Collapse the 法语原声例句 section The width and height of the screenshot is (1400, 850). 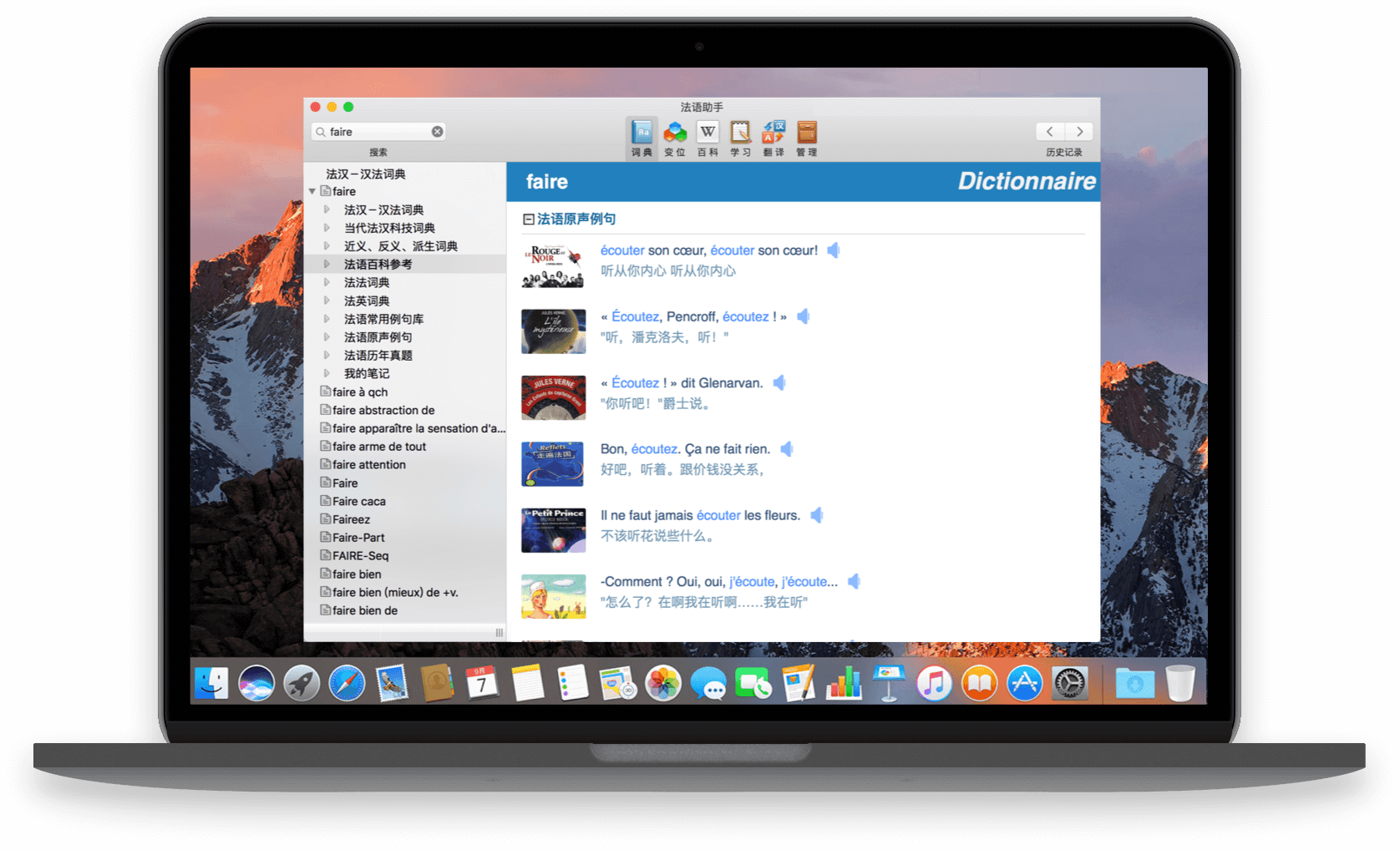pyautogui.click(x=528, y=220)
